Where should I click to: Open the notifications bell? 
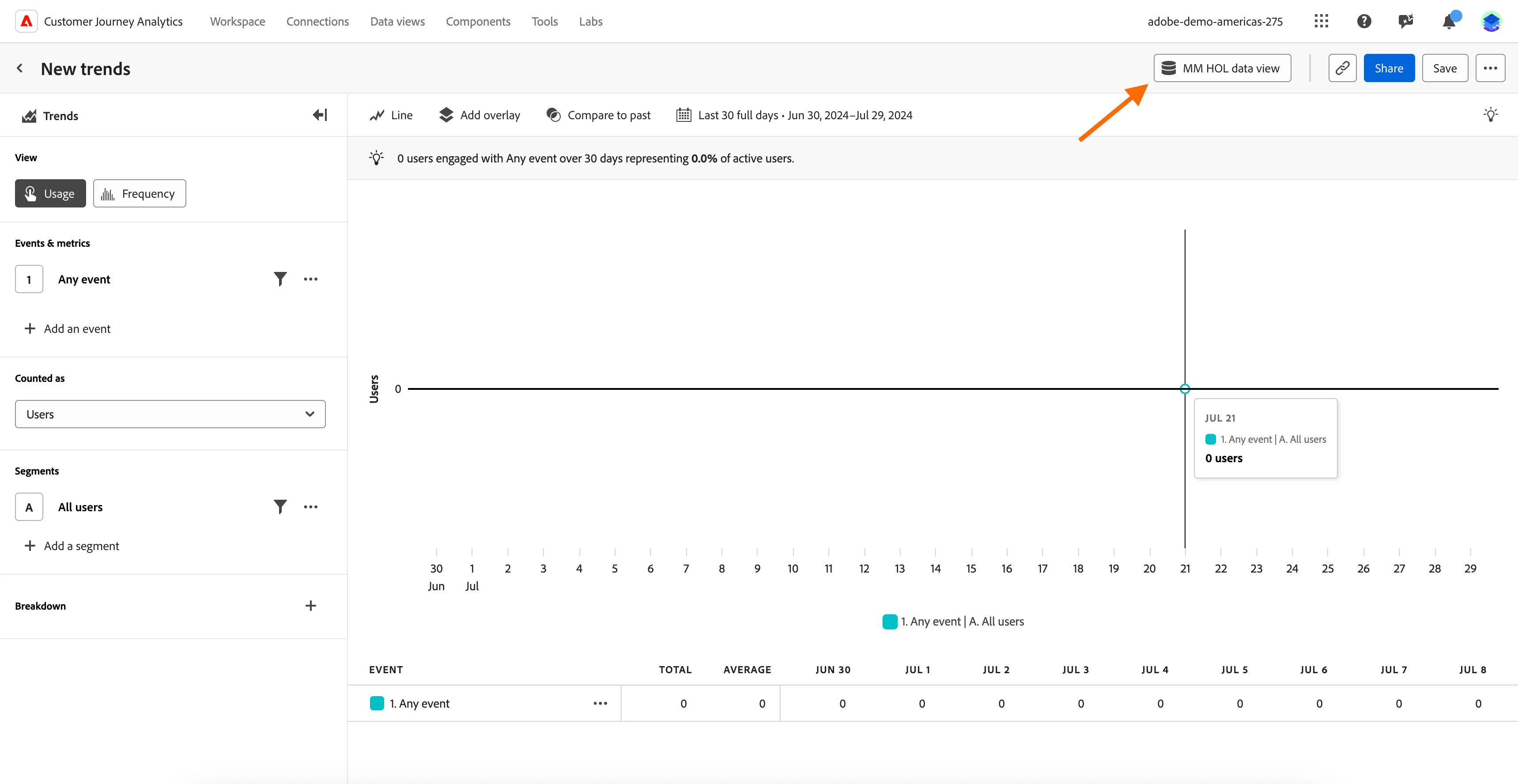coord(1449,22)
